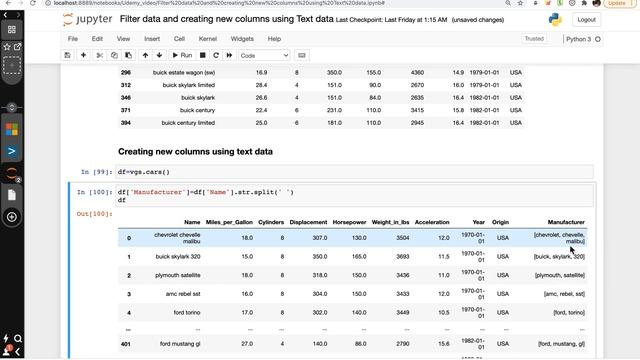The width and height of the screenshot is (640, 360).
Task: Click the 'buick skylark 320' name cell
Action: tap(178, 256)
